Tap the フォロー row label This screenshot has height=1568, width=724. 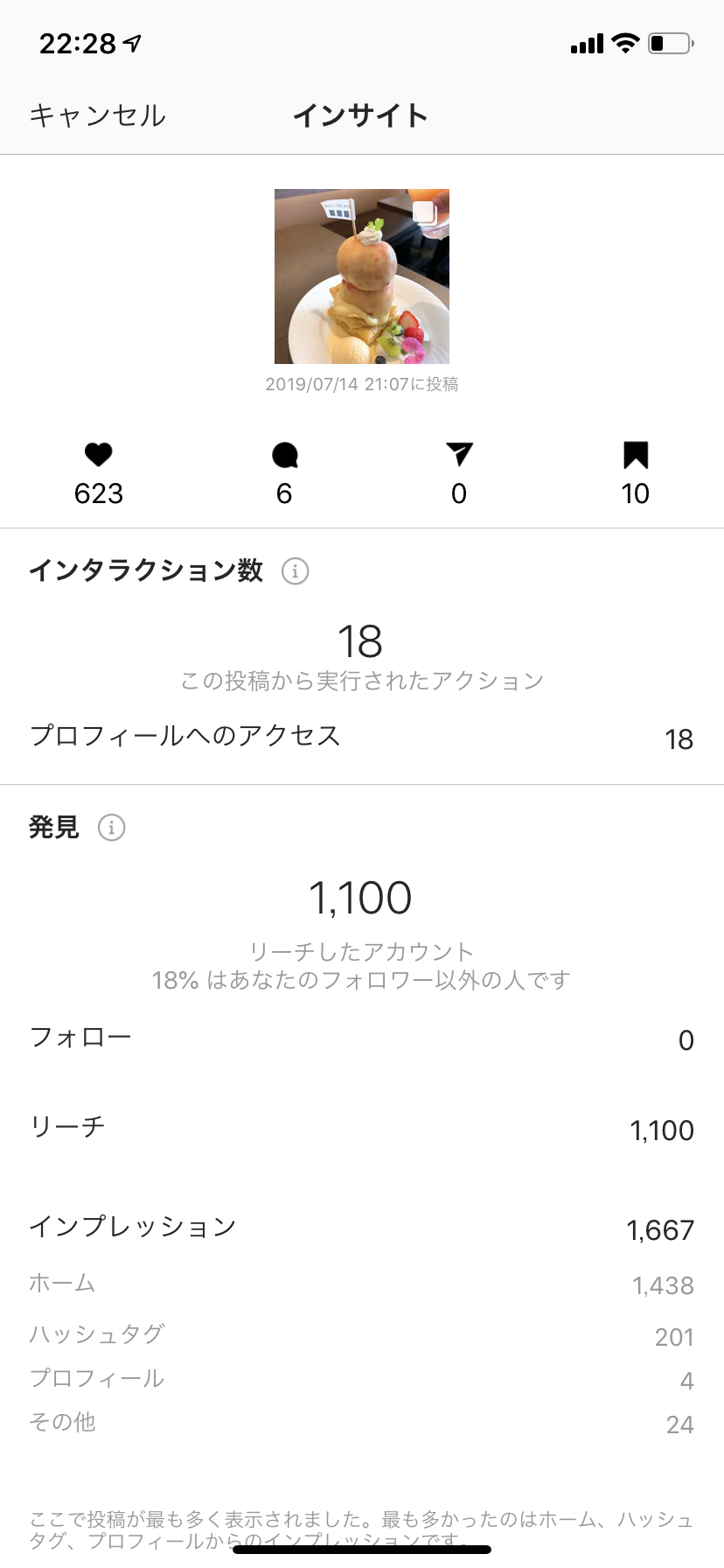coord(80,1037)
